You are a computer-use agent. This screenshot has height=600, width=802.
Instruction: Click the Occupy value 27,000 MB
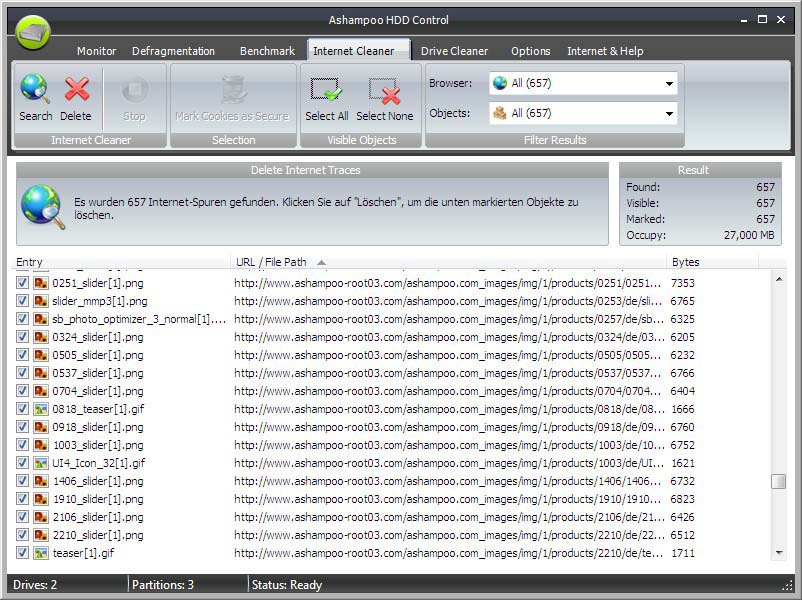[x=749, y=235]
